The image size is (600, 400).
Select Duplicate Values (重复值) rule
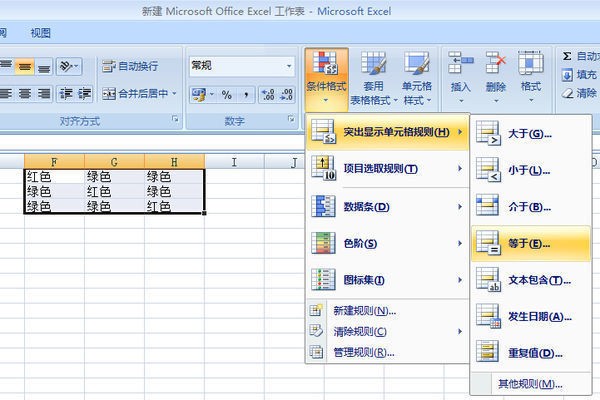click(x=531, y=353)
